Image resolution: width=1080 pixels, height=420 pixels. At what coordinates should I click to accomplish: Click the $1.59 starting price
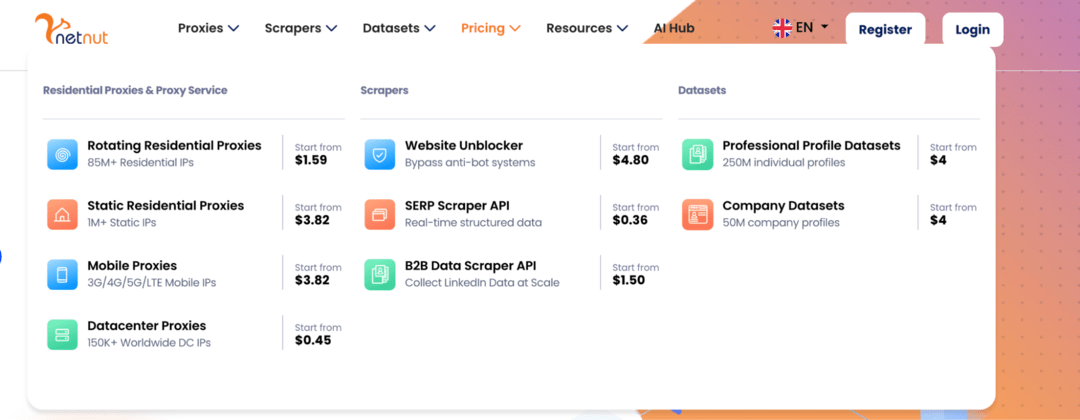tap(311, 160)
